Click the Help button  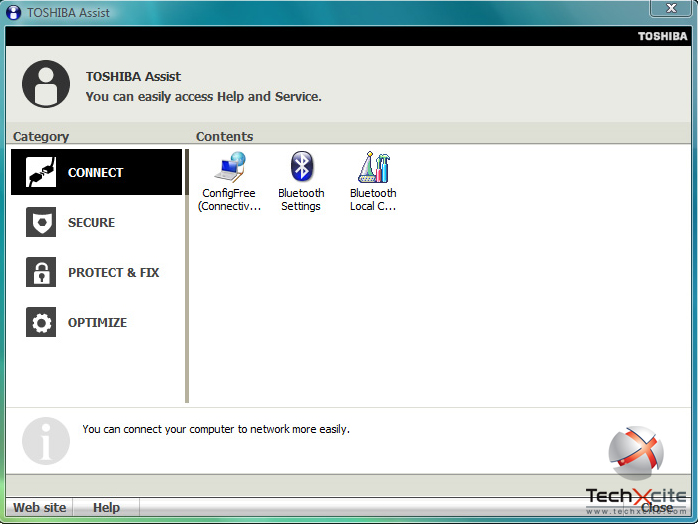pyautogui.click(x=106, y=508)
